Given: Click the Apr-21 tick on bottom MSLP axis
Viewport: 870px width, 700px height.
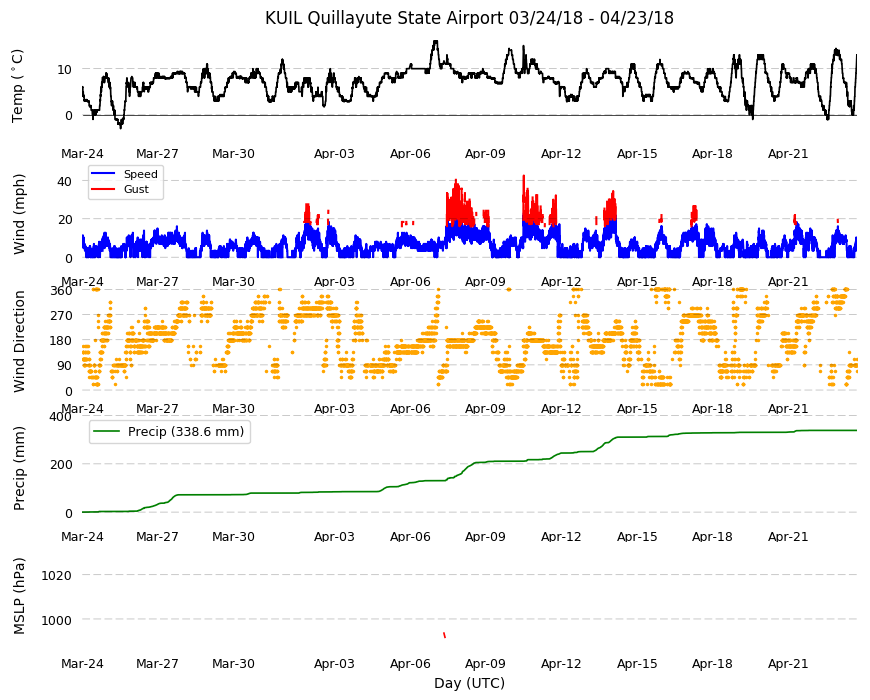Looking at the screenshot, I should (788, 664).
